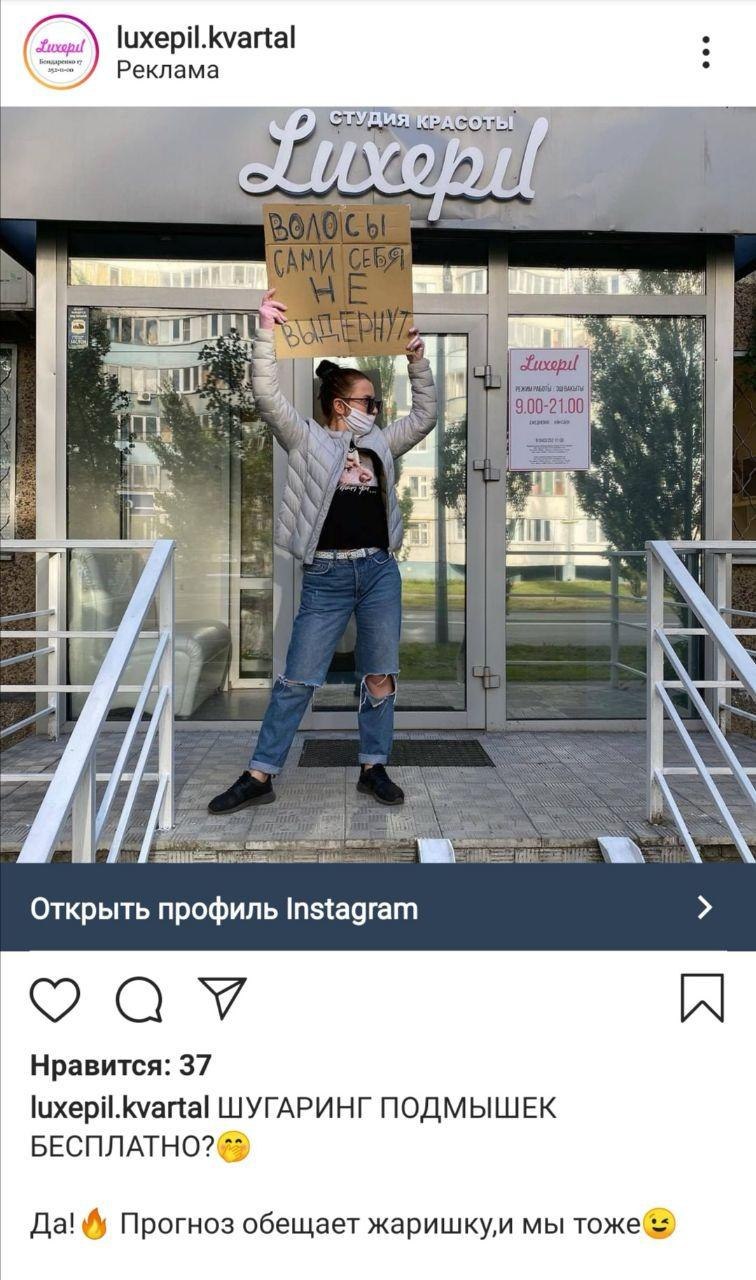Save post using bookmark icon
Viewport: 756px width, 1280px height.
click(702, 998)
